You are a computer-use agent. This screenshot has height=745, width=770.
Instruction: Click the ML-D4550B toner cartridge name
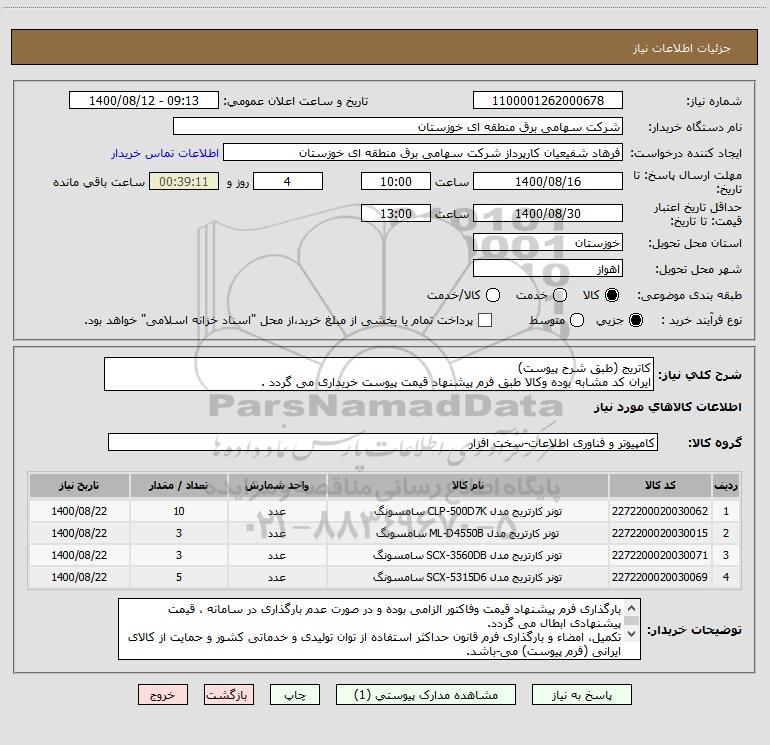tap(468, 533)
